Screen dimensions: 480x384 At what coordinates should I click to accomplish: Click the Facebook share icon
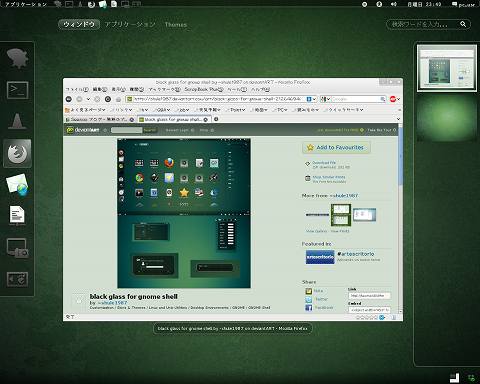point(309,308)
